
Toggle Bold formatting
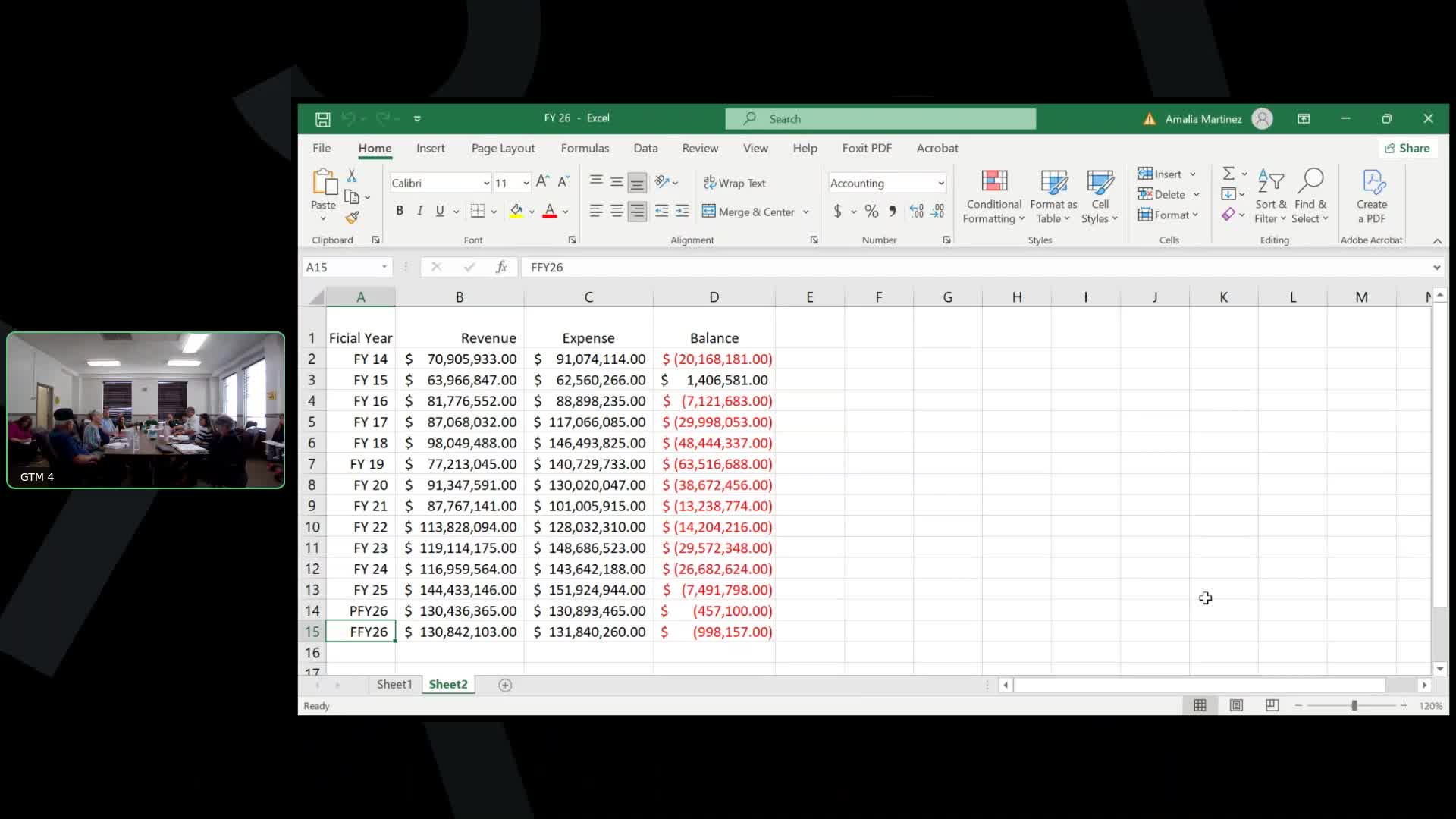[400, 211]
